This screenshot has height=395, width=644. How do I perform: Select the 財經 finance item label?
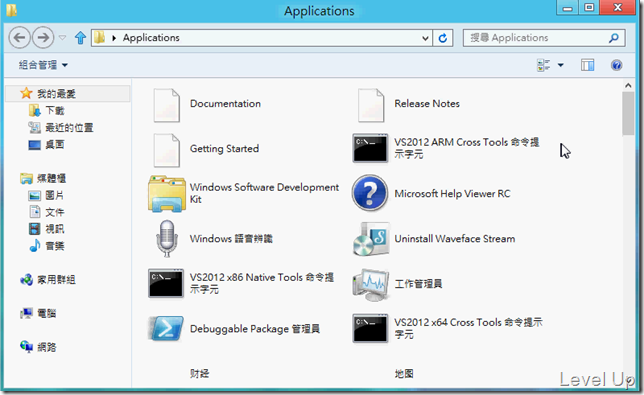tap(200, 373)
